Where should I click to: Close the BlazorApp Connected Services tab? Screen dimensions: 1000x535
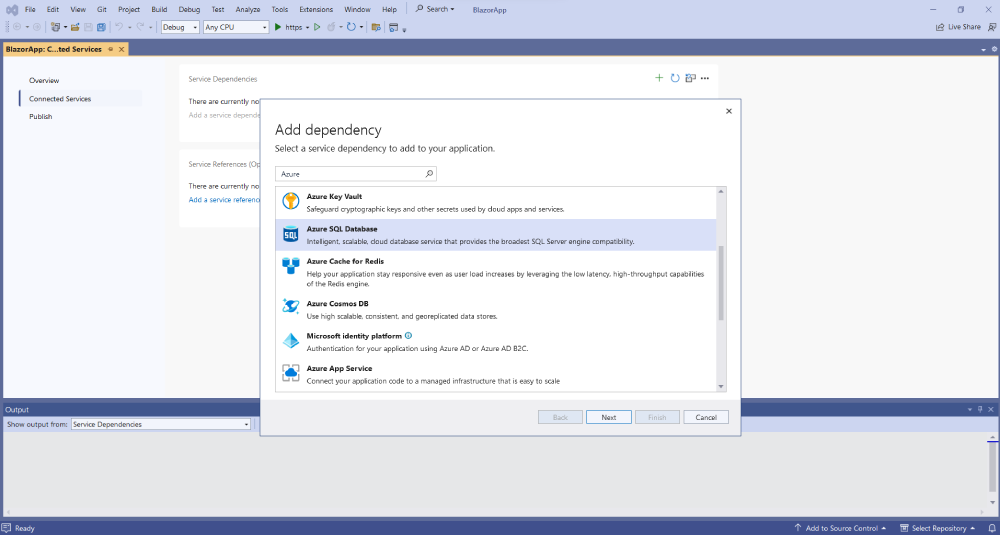click(x=121, y=49)
